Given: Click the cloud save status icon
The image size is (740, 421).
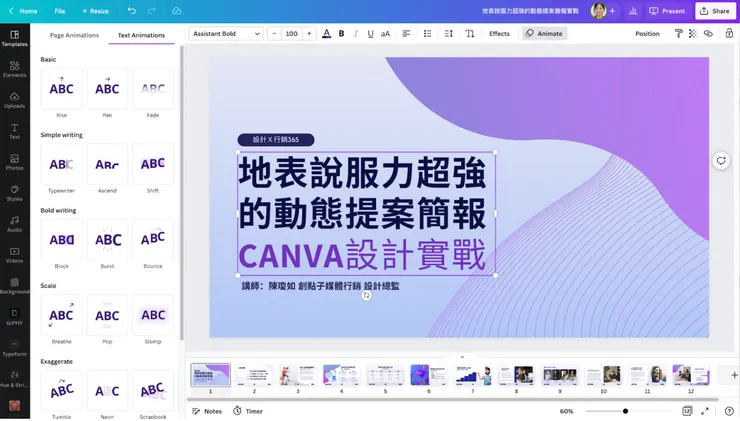Looking at the screenshot, I should pyautogui.click(x=177, y=10).
